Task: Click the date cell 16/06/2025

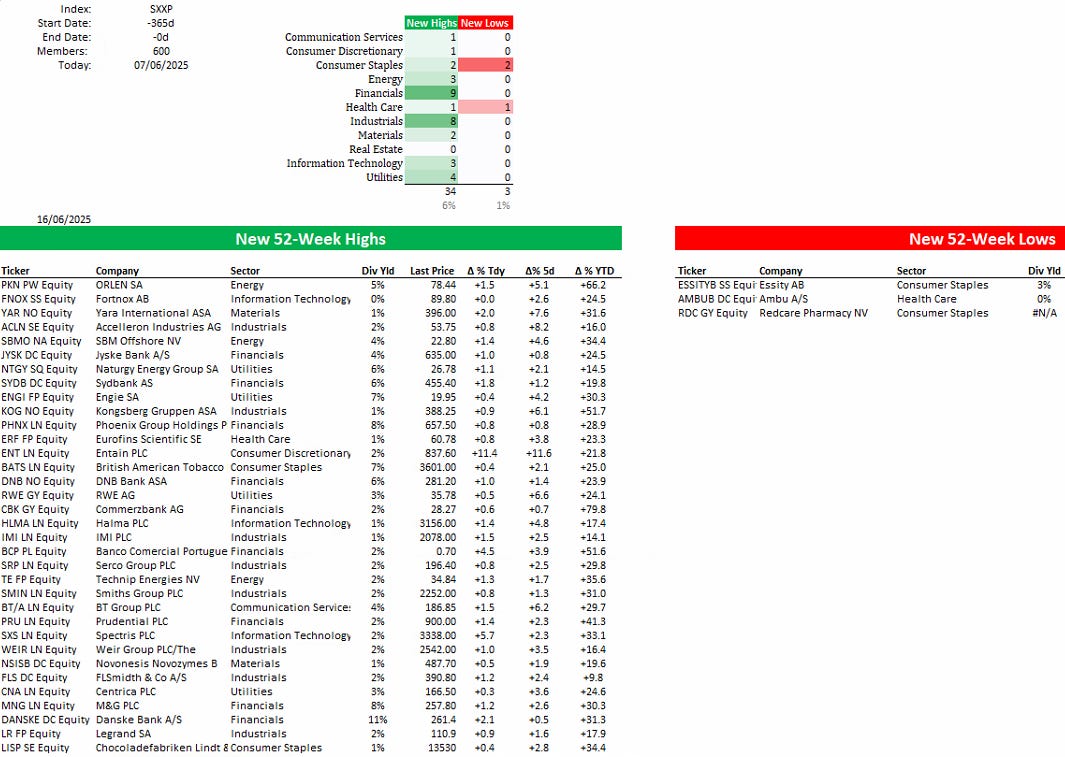Action: pyautogui.click(x=64, y=219)
